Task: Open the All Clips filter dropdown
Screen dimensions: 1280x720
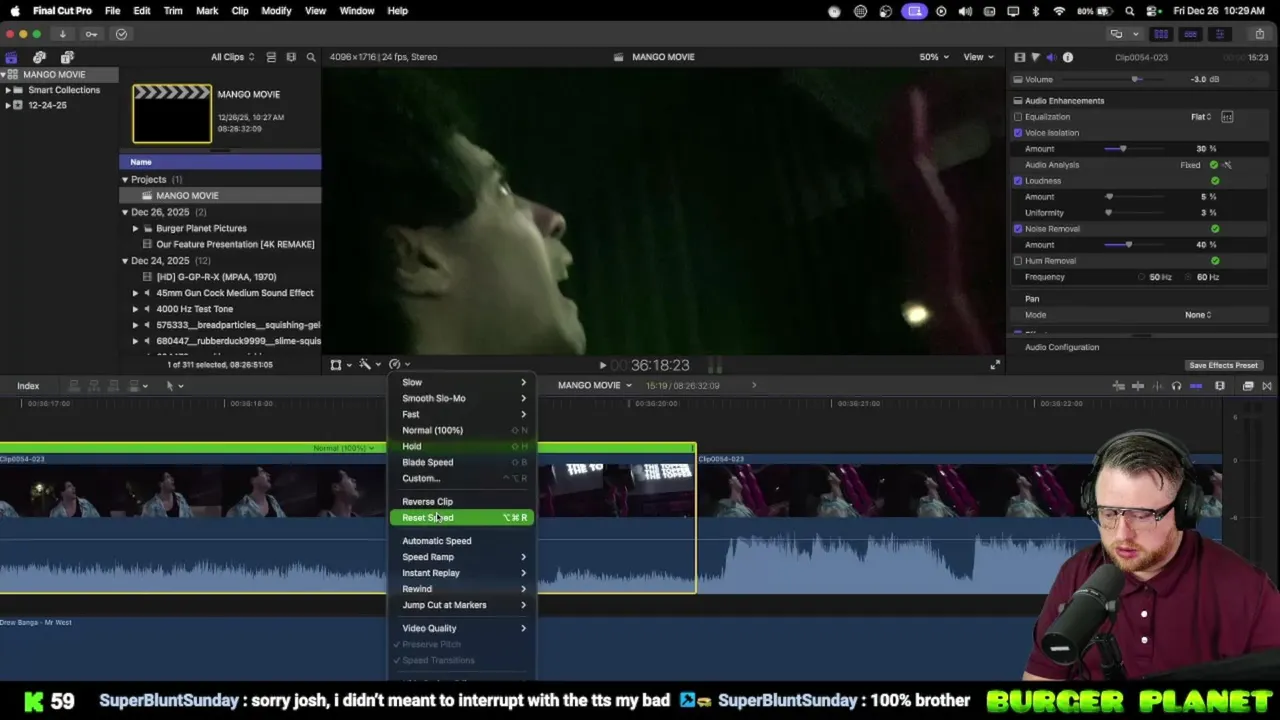Action: coord(232,57)
